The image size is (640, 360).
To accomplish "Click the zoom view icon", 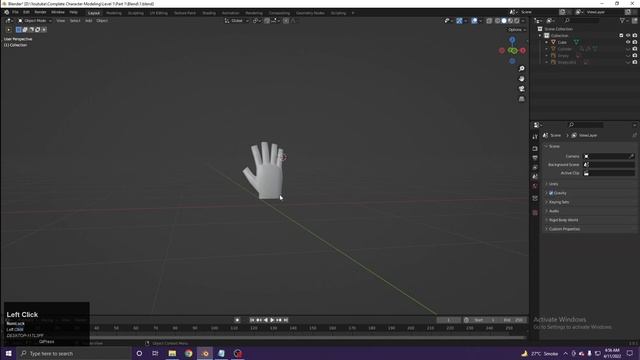I will point(522,69).
